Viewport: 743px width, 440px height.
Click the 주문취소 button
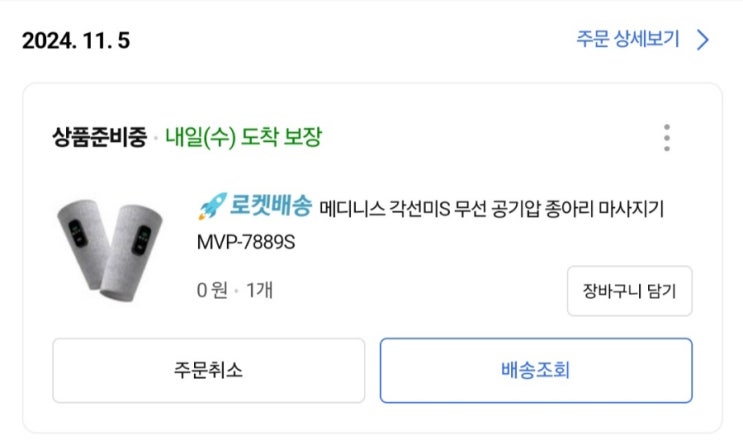coord(208,370)
